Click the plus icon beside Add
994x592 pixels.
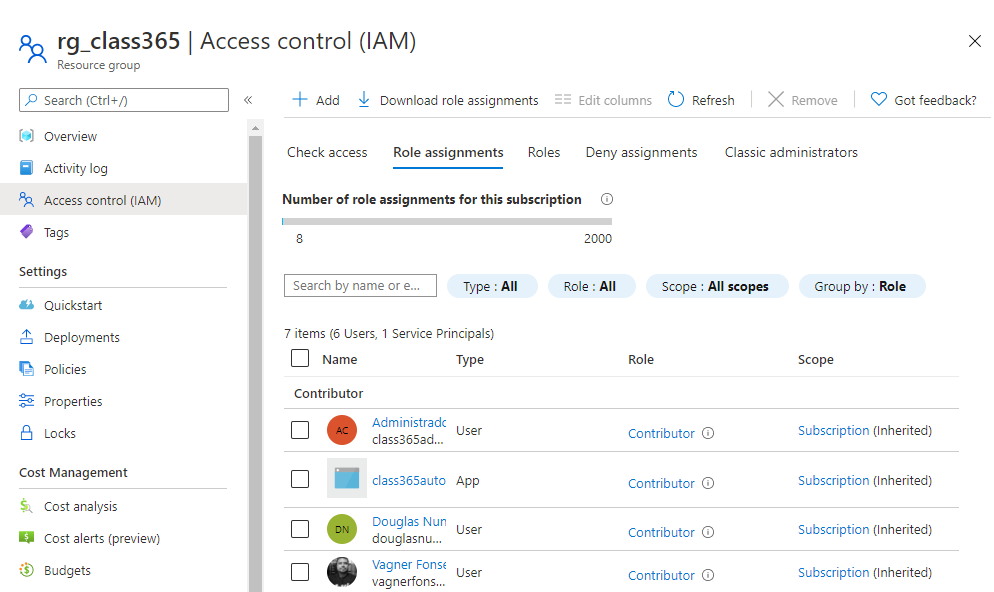(x=299, y=100)
